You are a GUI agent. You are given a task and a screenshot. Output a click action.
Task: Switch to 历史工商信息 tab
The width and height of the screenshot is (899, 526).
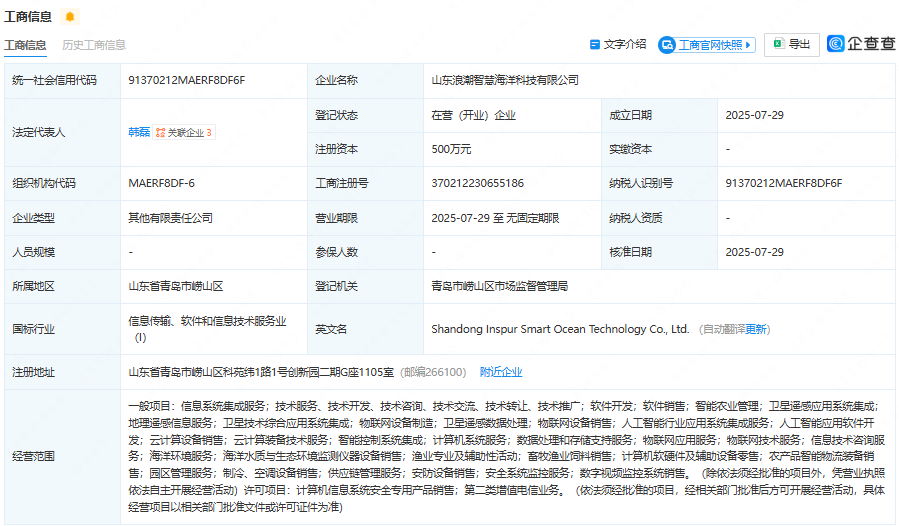[93, 45]
